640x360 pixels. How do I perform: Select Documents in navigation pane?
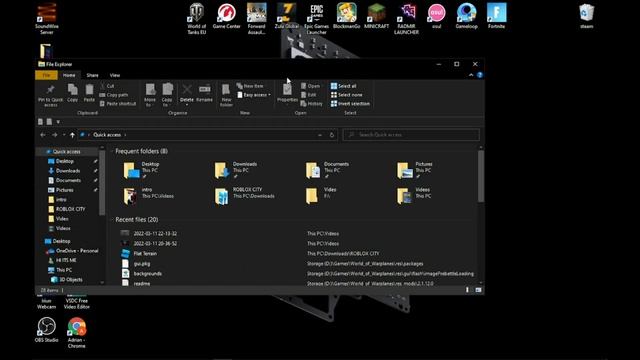[67, 180]
